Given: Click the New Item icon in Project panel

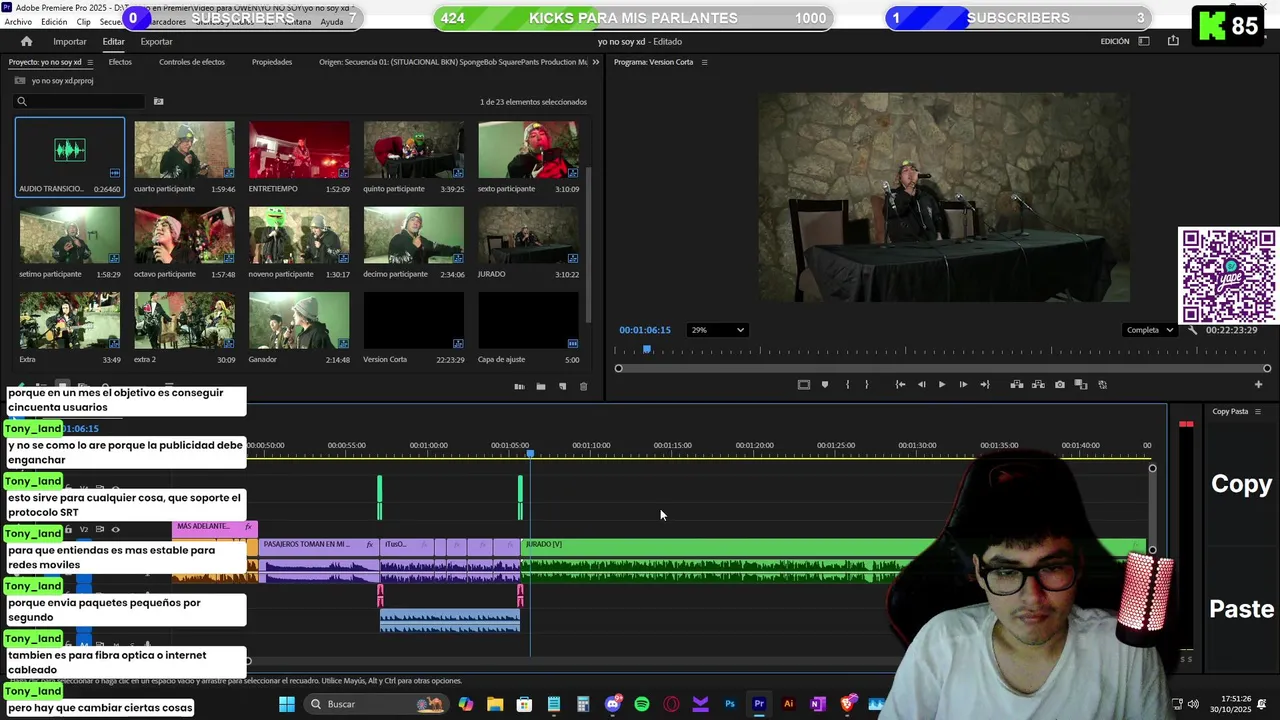Looking at the screenshot, I should [x=562, y=387].
